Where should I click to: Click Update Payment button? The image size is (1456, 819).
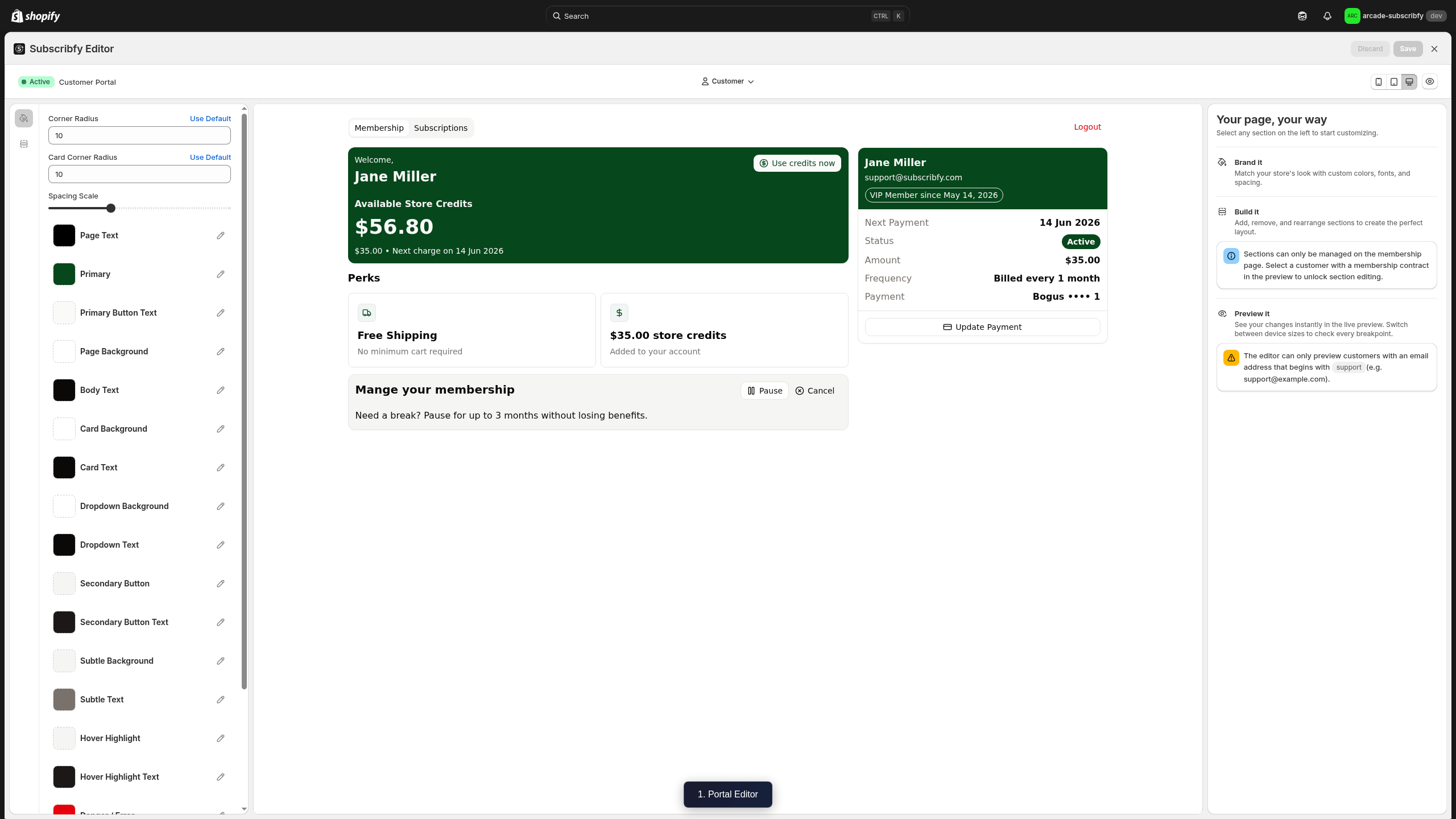coord(982,327)
